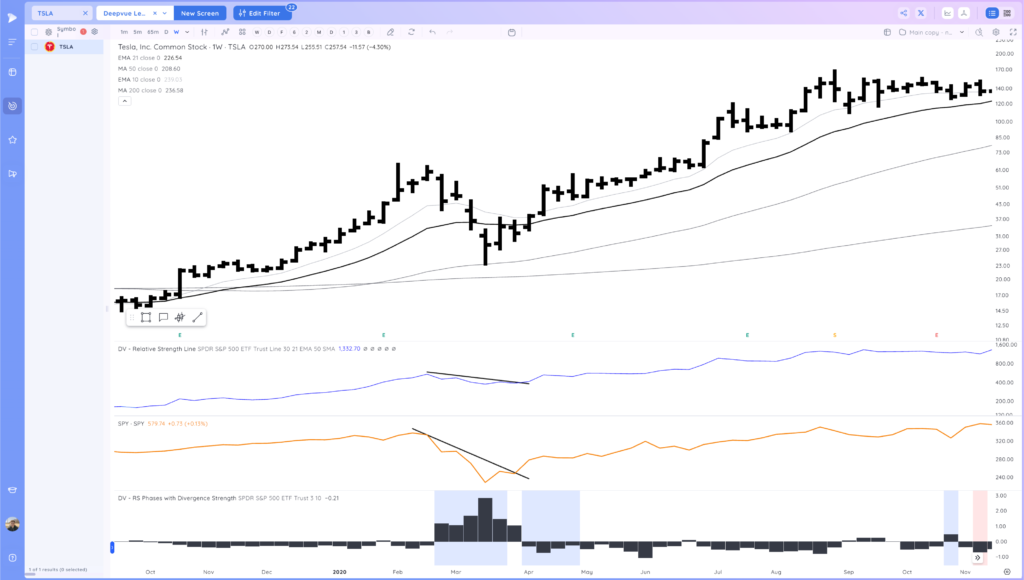Toggle the select-all checkbox in list header
1024x580 pixels.
[35, 32]
